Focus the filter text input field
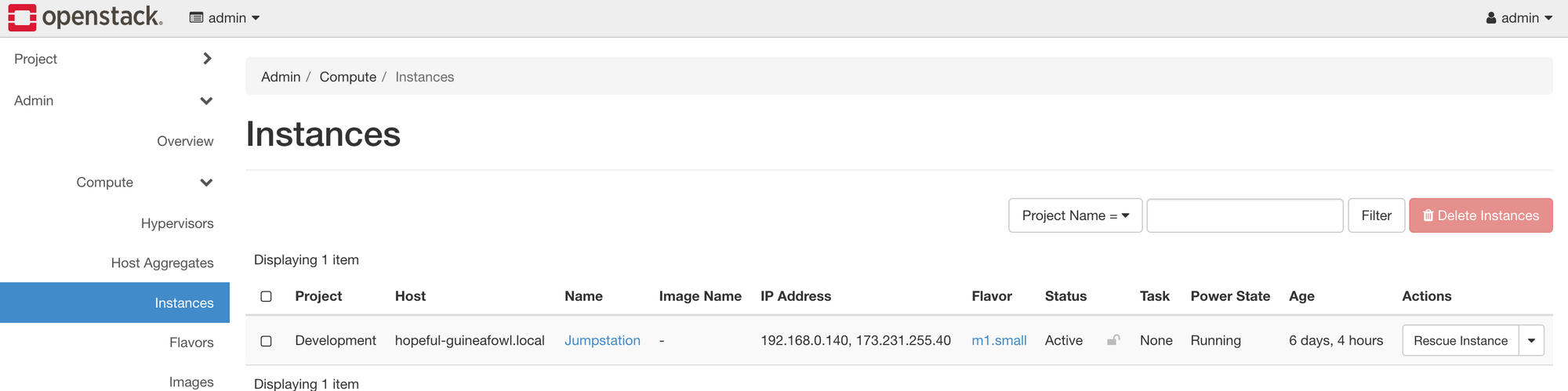Image resolution: width=1568 pixels, height=391 pixels. 1245,215
